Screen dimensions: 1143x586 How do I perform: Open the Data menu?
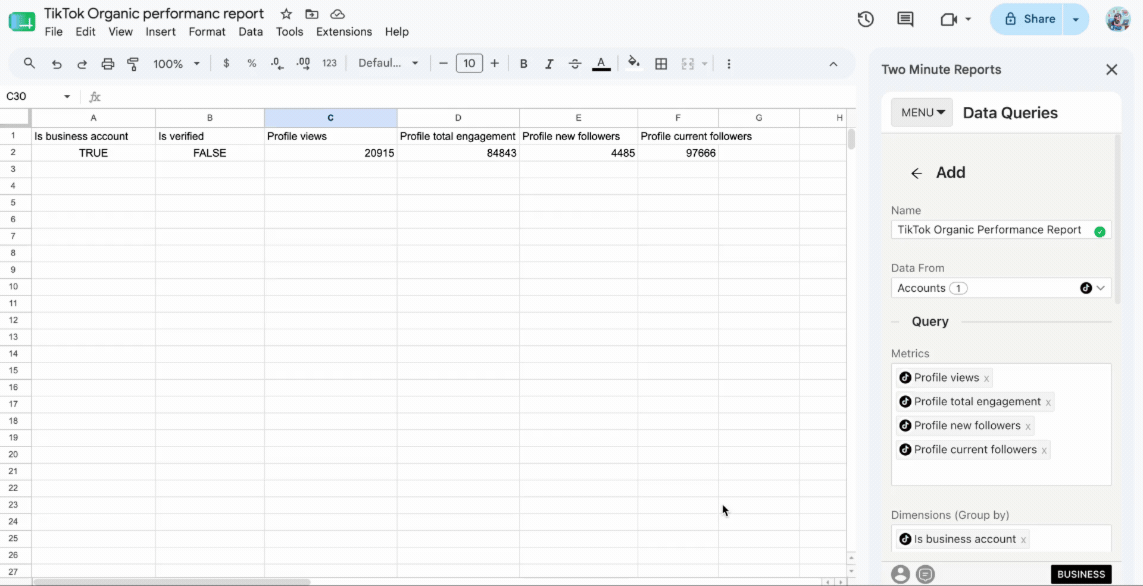coord(251,32)
